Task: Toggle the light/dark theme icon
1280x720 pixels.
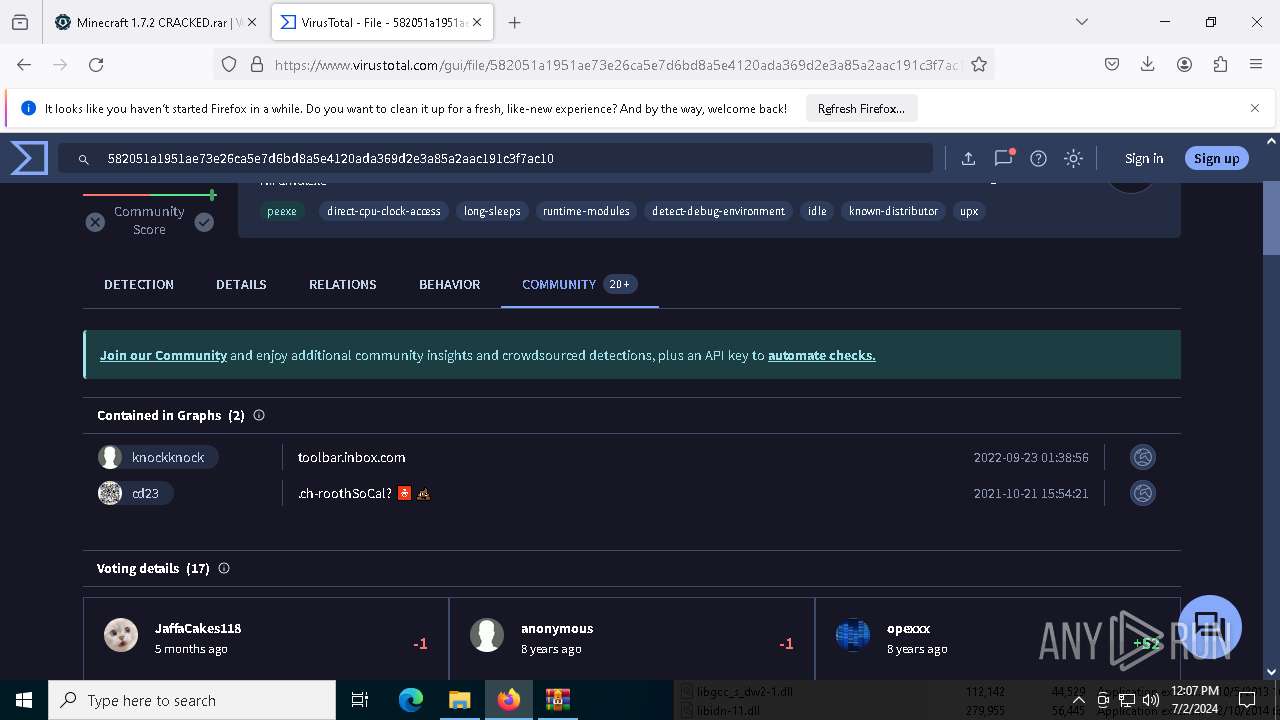Action: (1073, 158)
